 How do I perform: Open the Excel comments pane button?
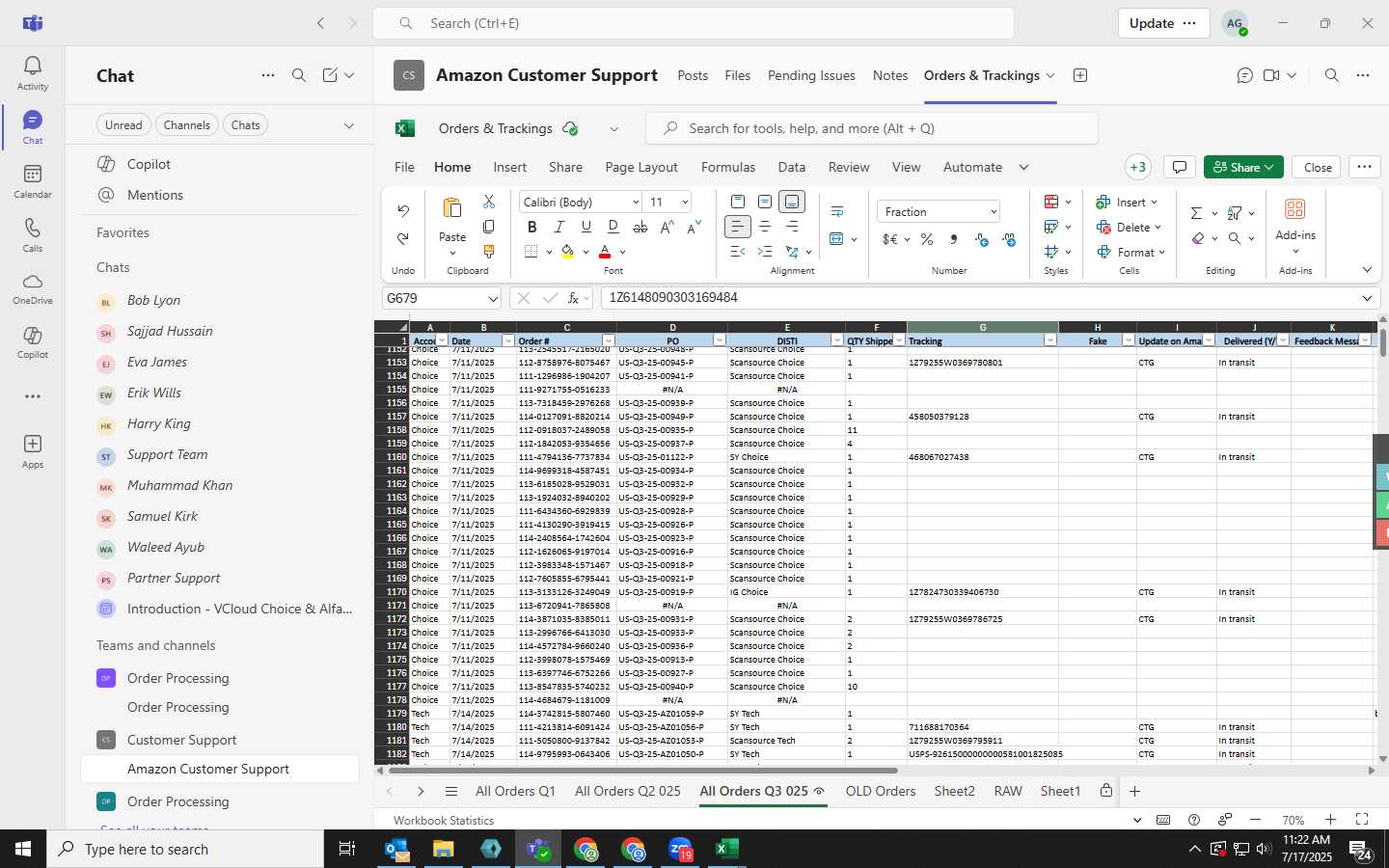(x=1179, y=167)
